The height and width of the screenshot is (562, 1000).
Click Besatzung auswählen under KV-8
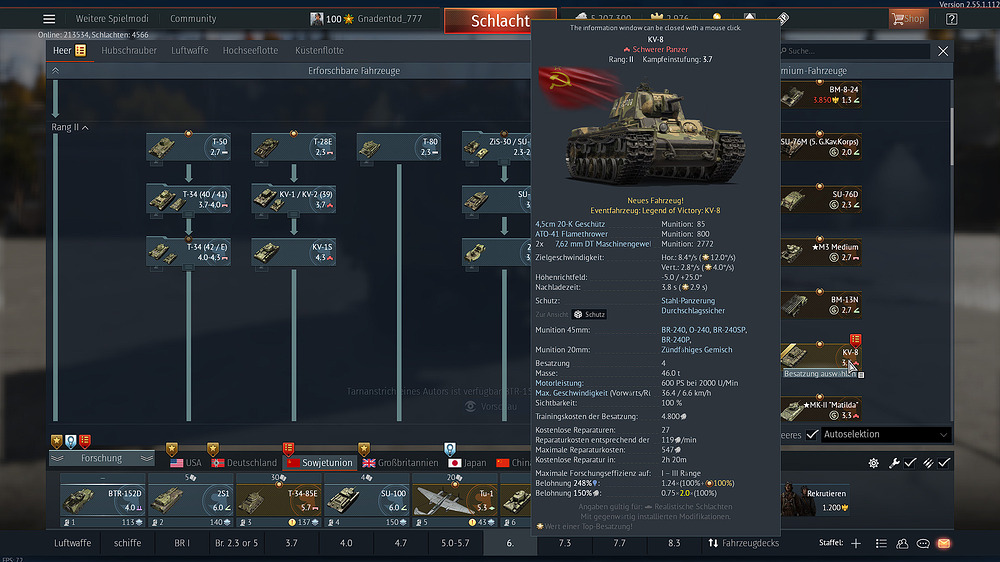click(820, 374)
